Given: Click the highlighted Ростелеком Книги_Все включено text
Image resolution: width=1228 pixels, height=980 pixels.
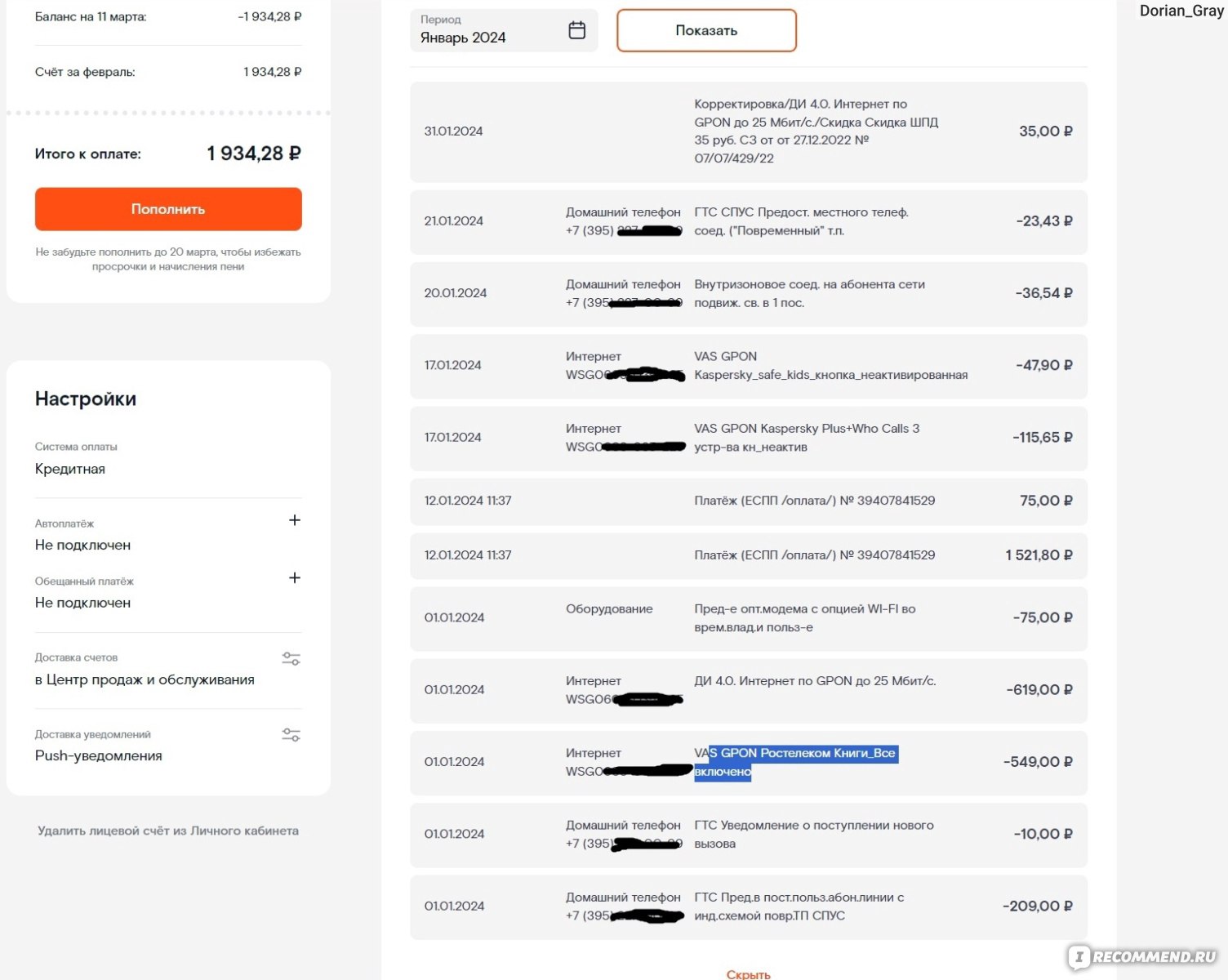Looking at the screenshot, I should pyautogui.click(x=796, y=762).
